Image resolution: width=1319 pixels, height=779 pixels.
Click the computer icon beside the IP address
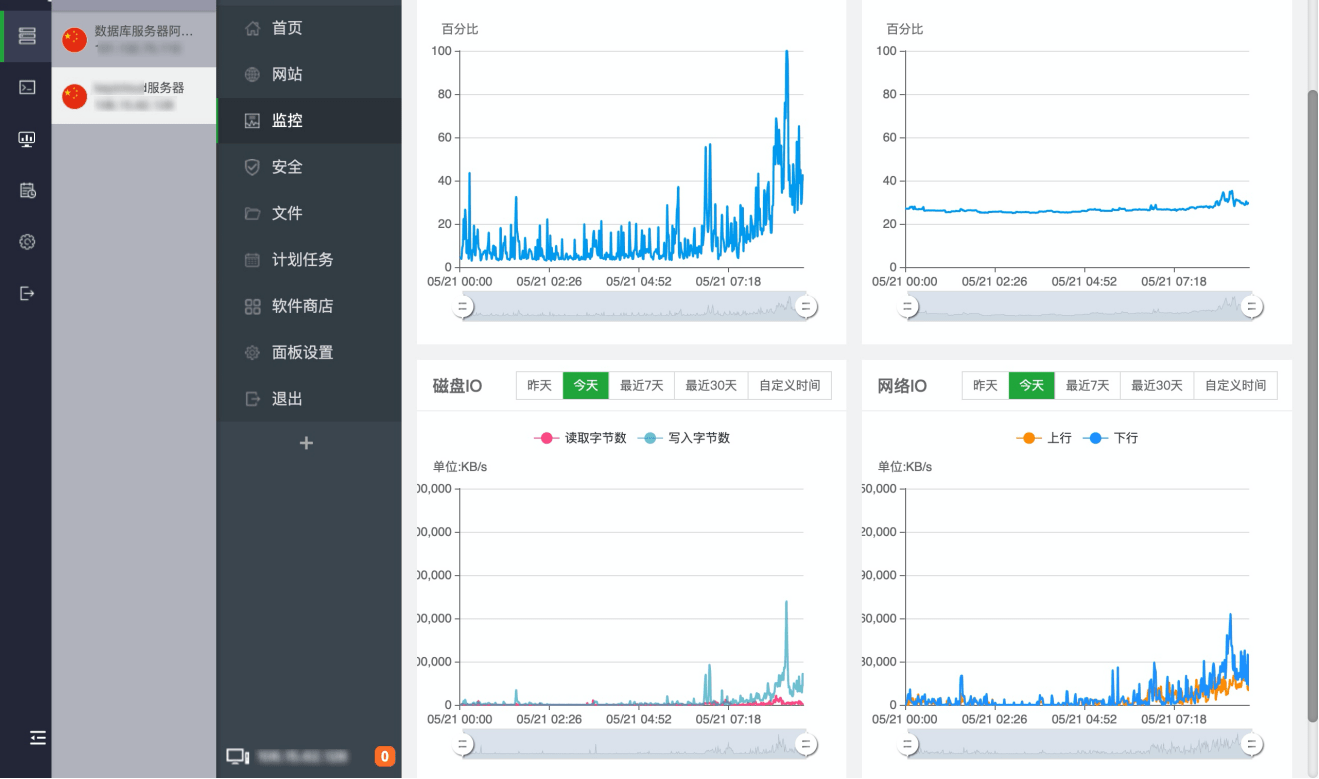[x=236, y=756]
